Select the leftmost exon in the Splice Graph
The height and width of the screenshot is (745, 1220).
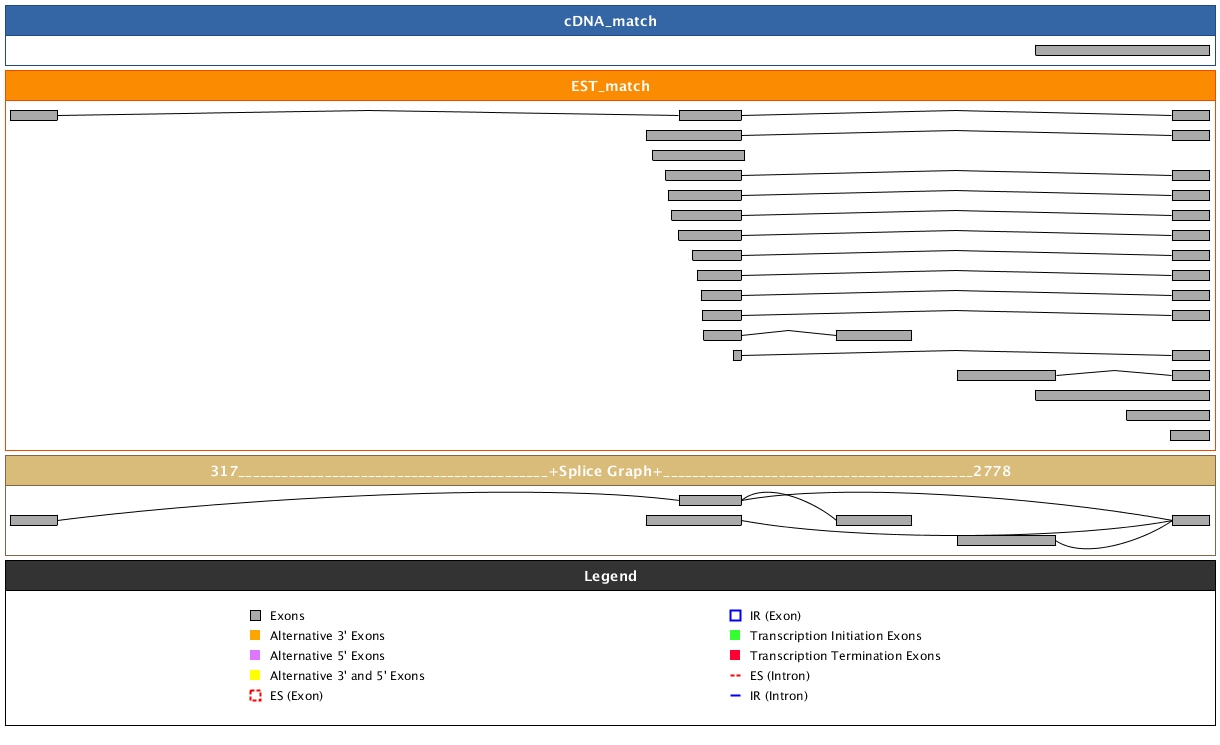click(x=34, y=520)
